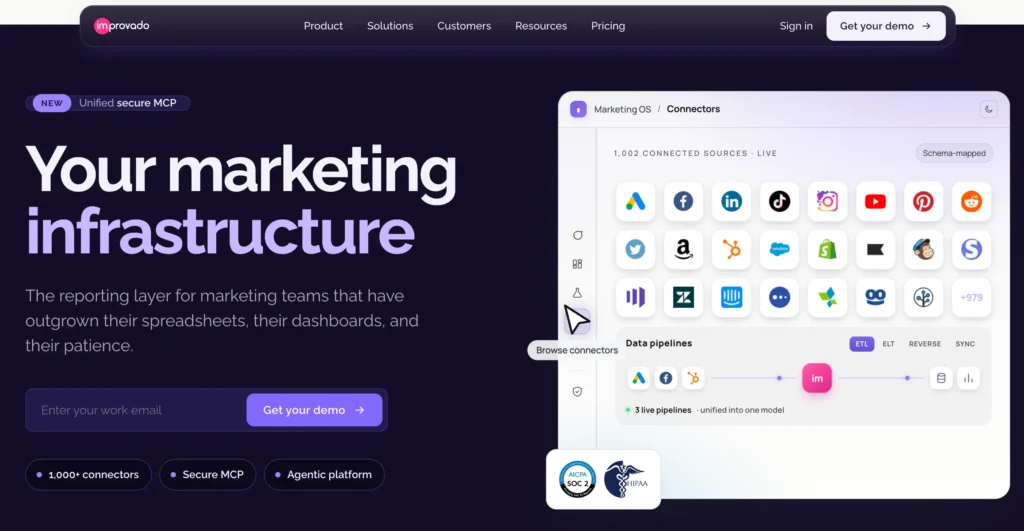Toggle dark mode with the moon icon
Screen dimensions: 1024x531
tap(989, 110)
